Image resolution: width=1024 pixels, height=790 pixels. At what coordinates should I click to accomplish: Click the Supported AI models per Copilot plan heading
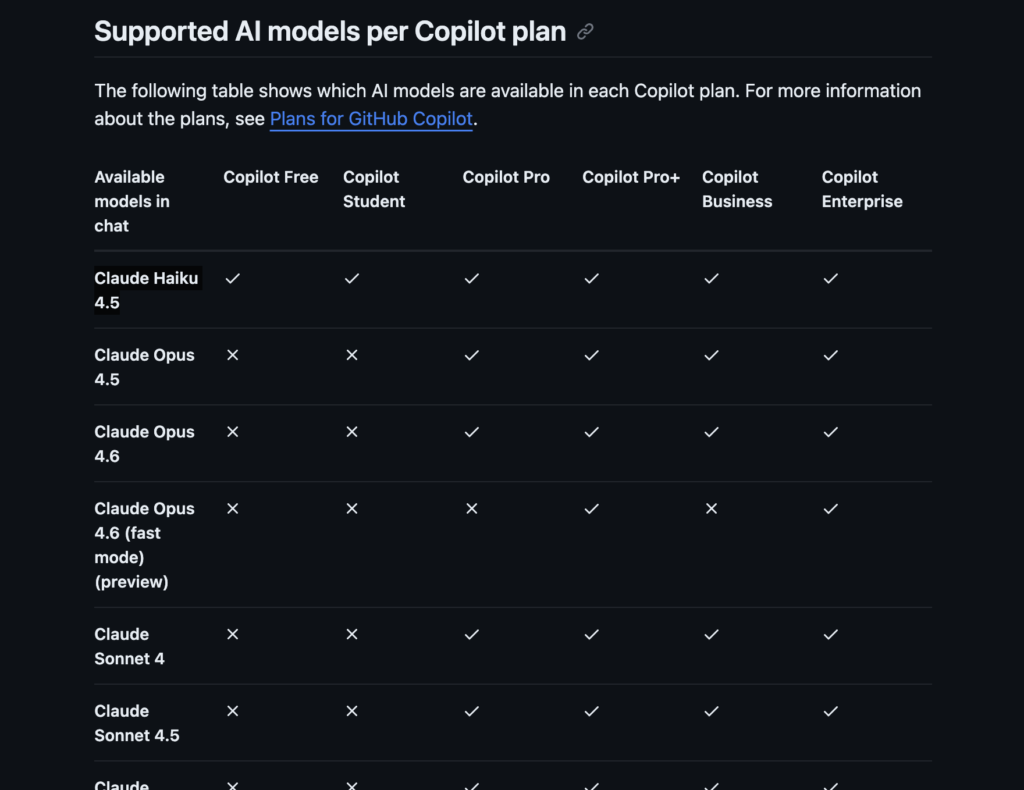click(330, 31)
